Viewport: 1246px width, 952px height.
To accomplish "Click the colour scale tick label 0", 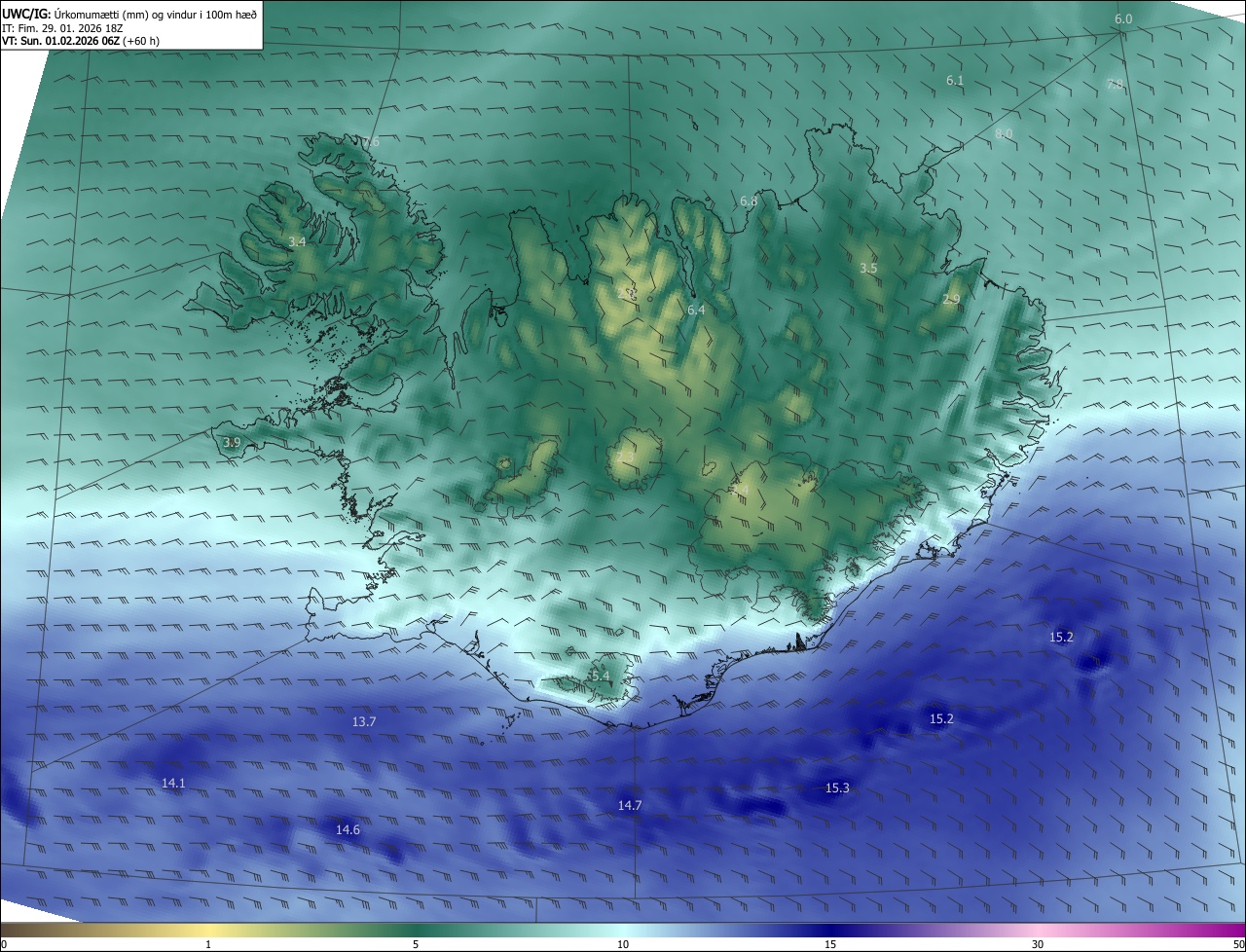I will (4, 944).
